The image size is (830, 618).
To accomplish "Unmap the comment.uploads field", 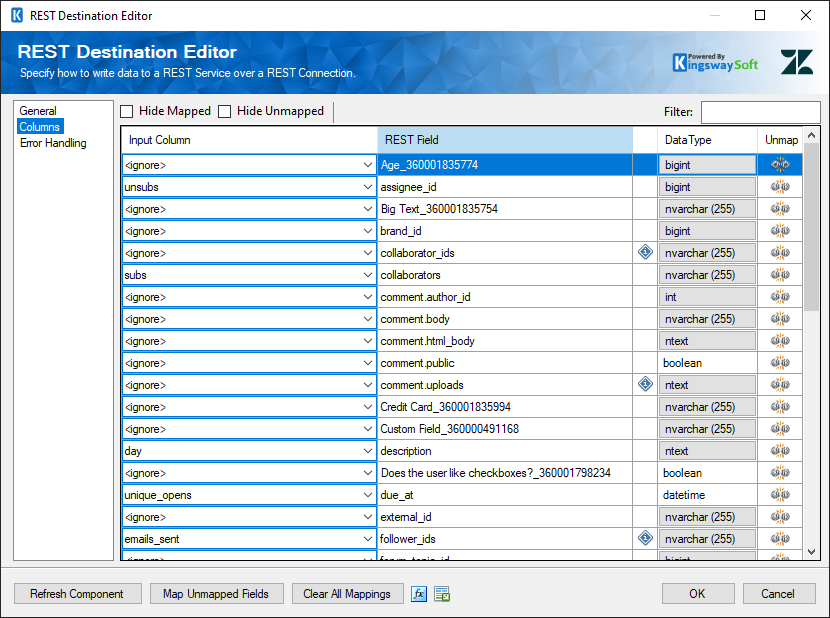I will (x=780, y=384).
